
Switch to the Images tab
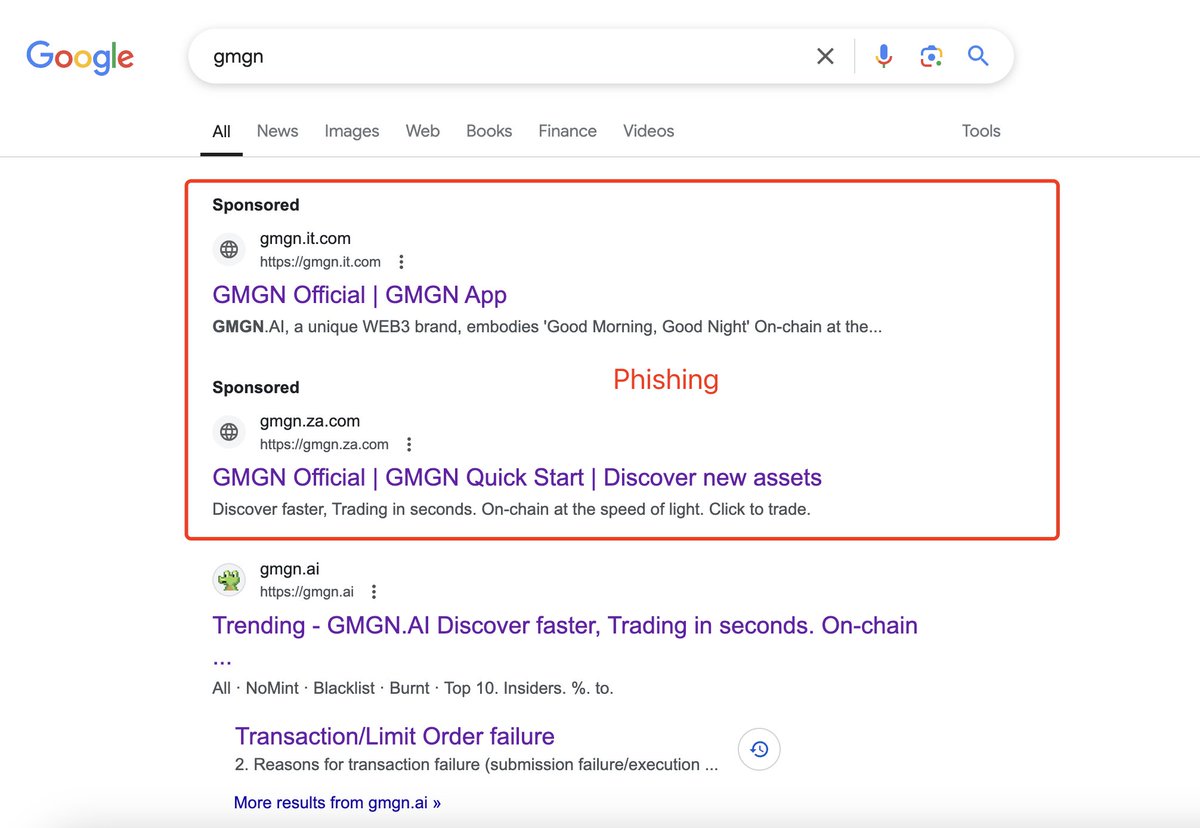352,131
